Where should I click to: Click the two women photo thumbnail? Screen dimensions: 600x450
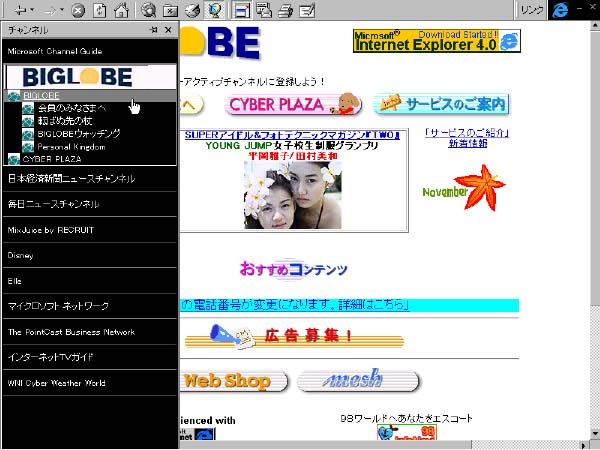[293, 195]
